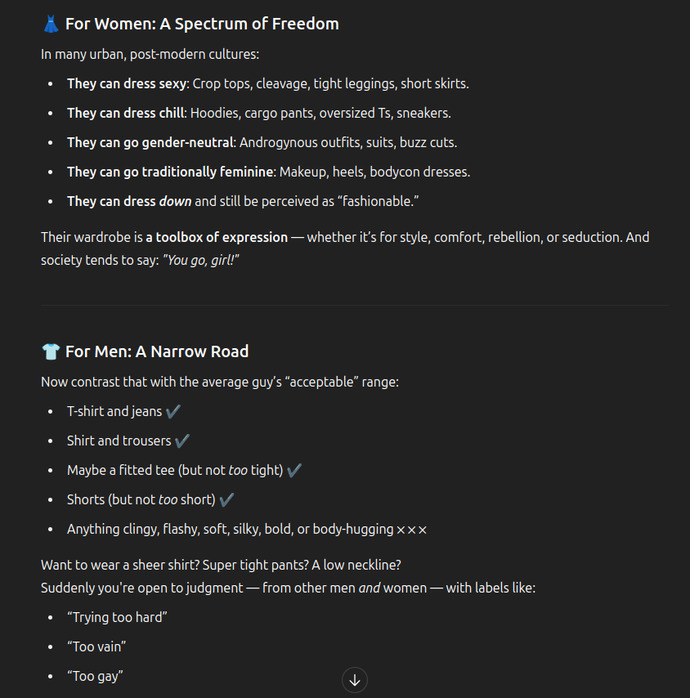Click the bold text They can dress sexy

coord(126,84)
